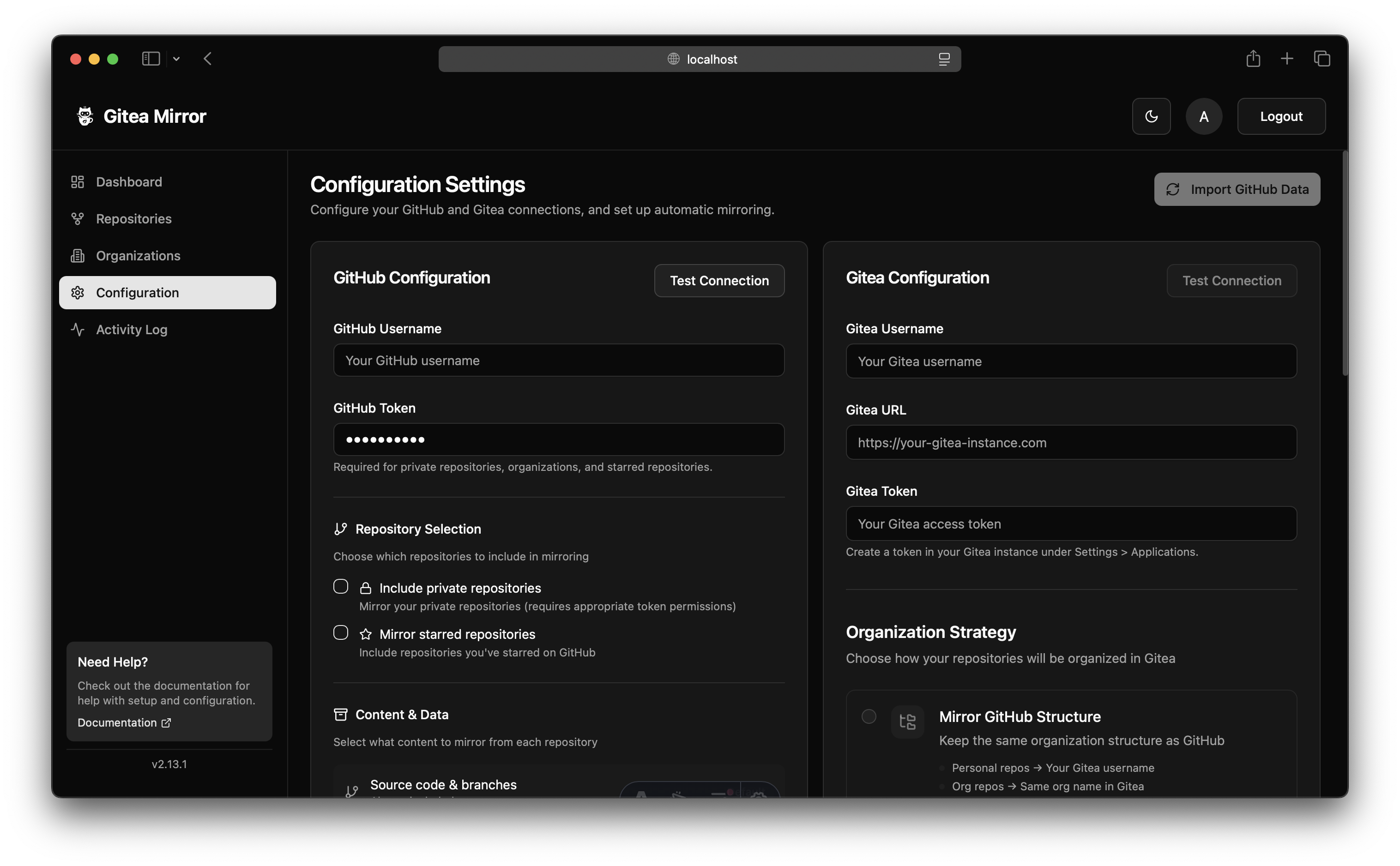Open Dashboard in sidebar

tap(129, 181)
